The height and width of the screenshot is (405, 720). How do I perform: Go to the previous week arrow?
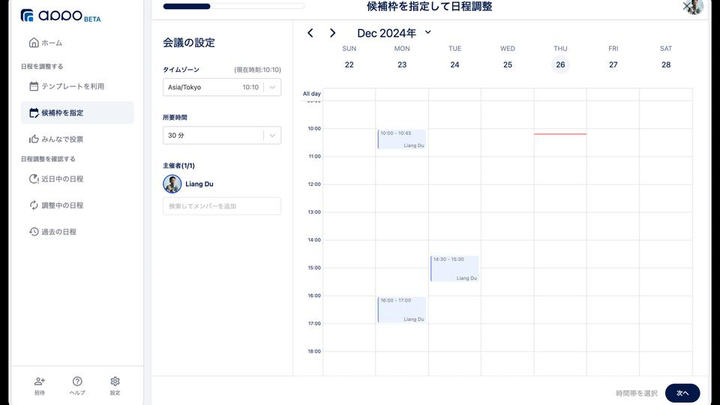point(311,33)
